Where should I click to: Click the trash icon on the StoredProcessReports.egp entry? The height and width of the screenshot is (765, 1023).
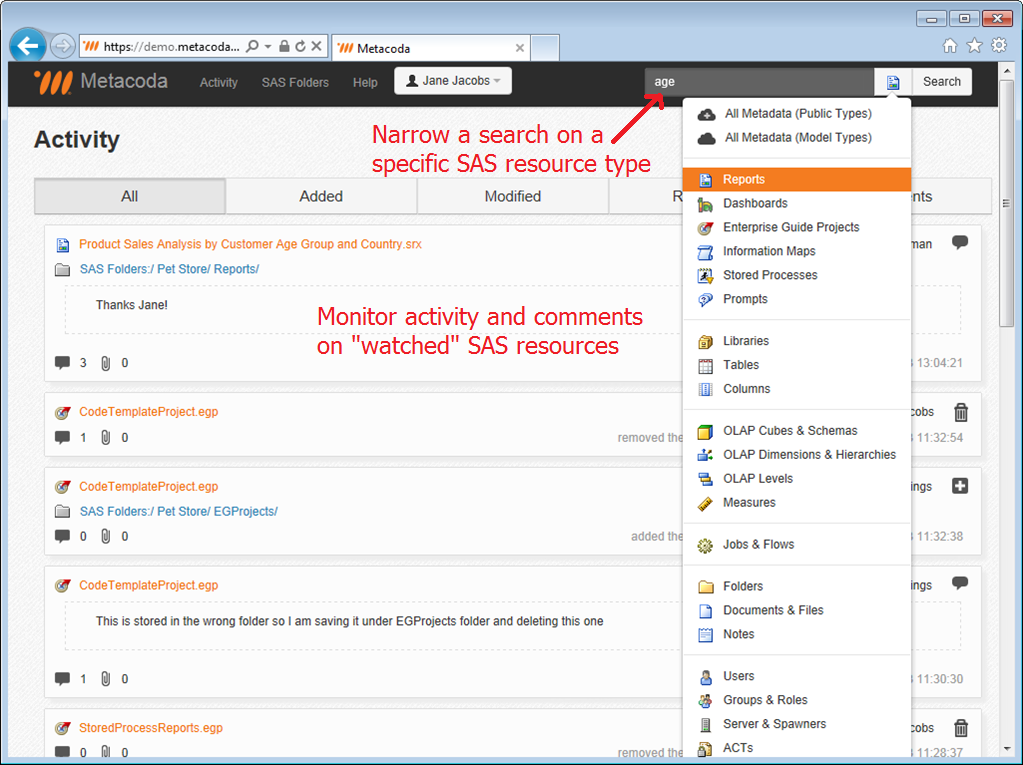[961, 728]
